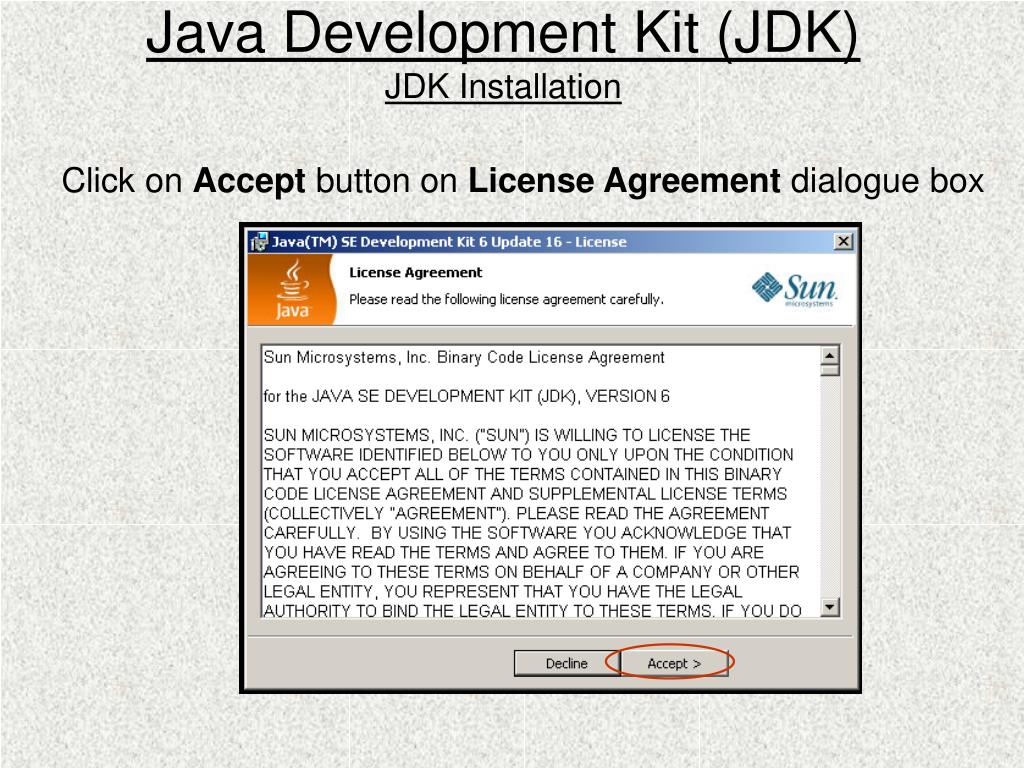Click the line starting 'THAT YOU ACCEPT ALL'
Screen dimensions: 1024x768
coord(522,474)
